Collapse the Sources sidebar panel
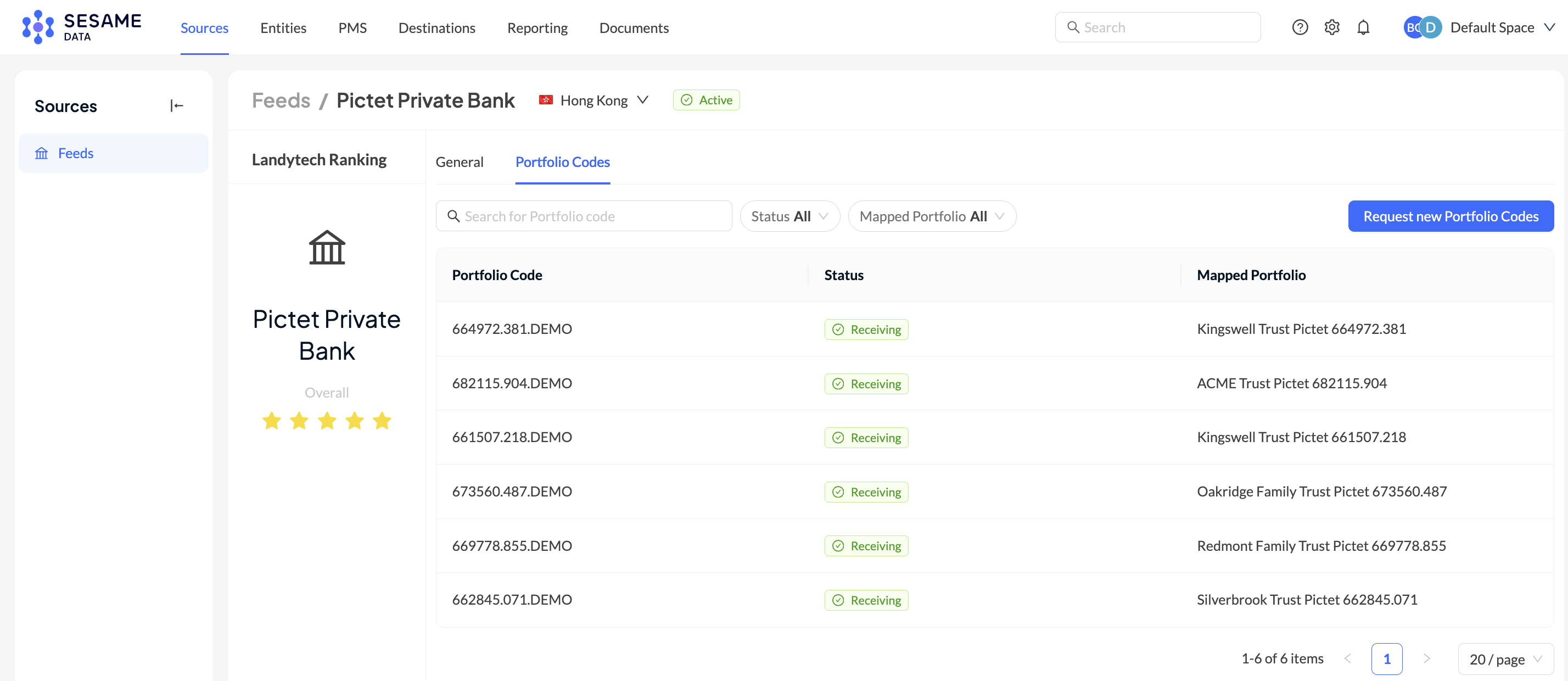The width and height of the screenshot is (1568, 681). 177,106
